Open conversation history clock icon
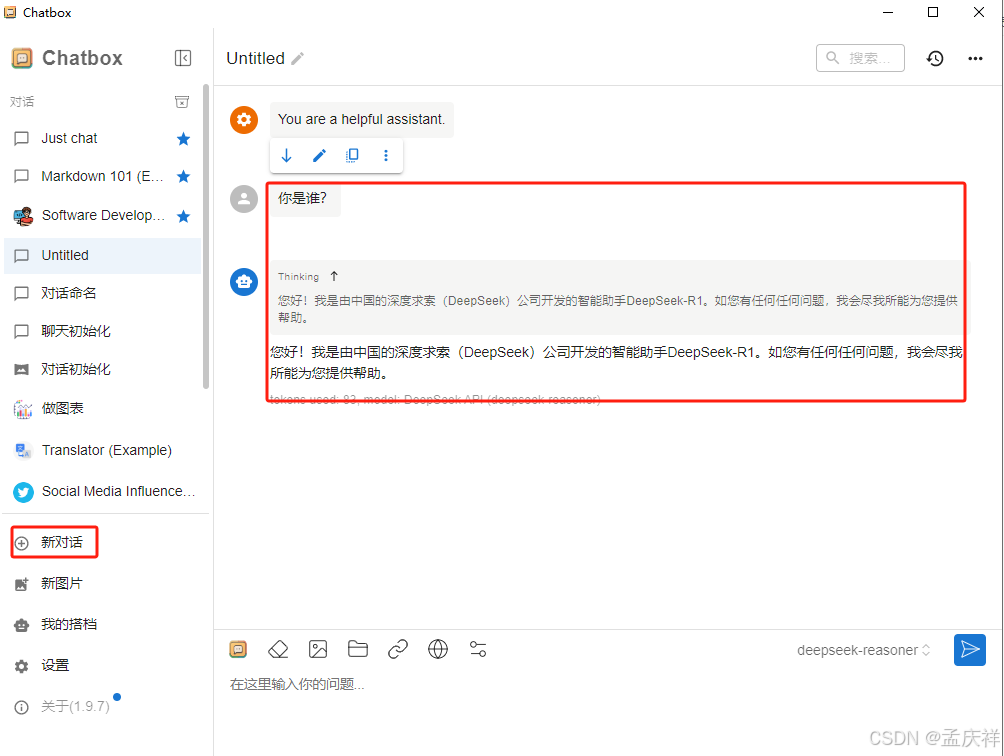 [x=935, y=58]
